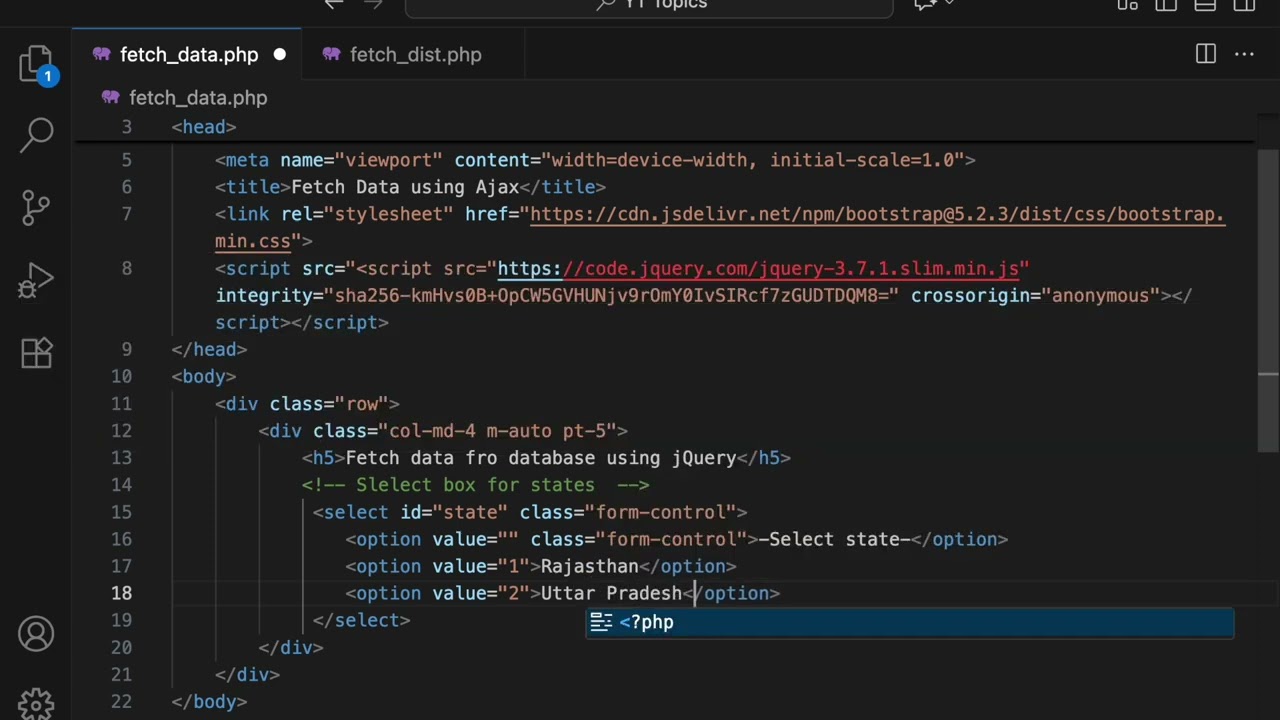Switch to the fetch_dist.php tab
This screenshot has height=720, width=1280.
415,55
